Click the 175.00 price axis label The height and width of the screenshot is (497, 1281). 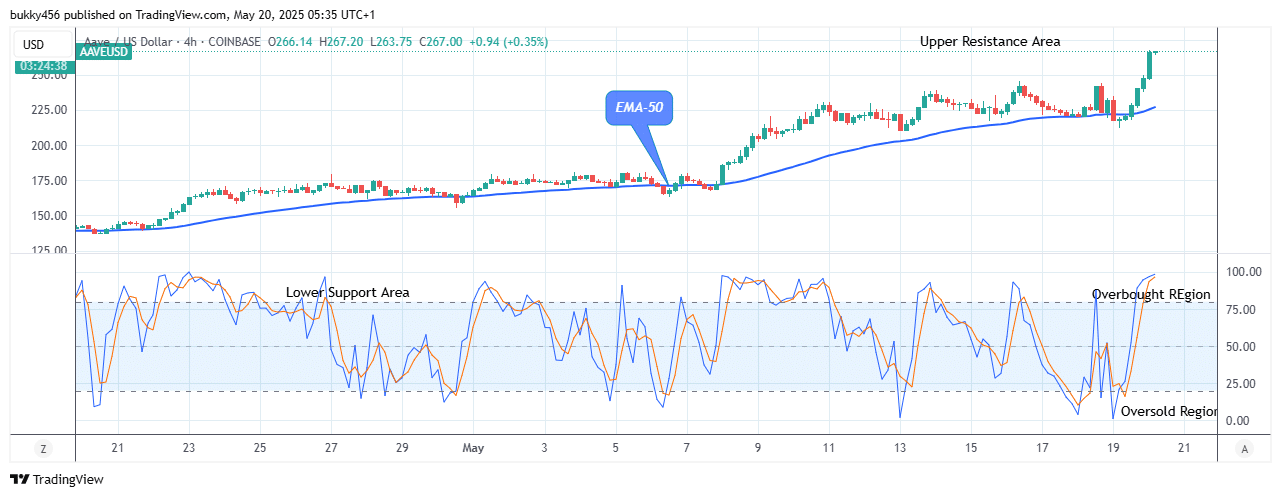coord(48,181)
